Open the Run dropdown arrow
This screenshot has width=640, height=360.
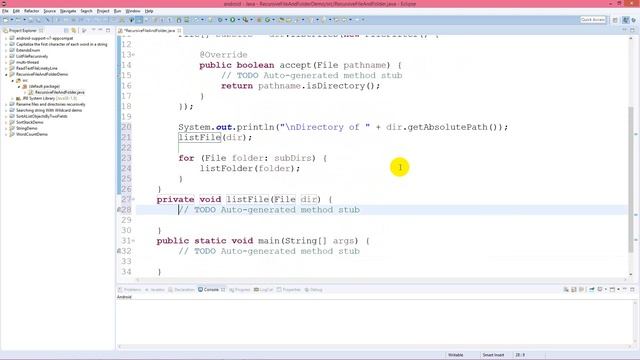[238, 20]
